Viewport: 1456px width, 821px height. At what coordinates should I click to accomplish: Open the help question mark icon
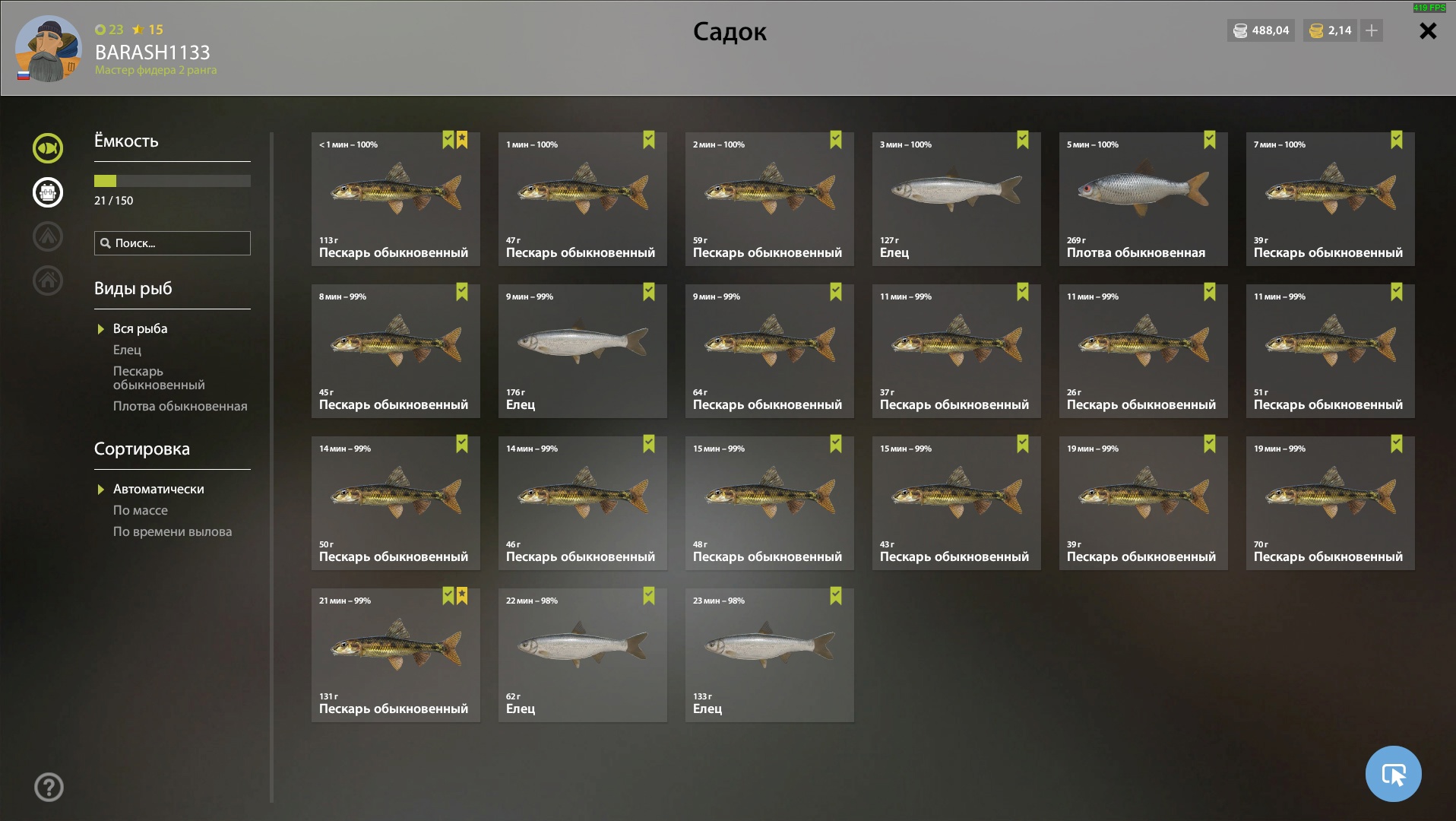click(49, 787)
